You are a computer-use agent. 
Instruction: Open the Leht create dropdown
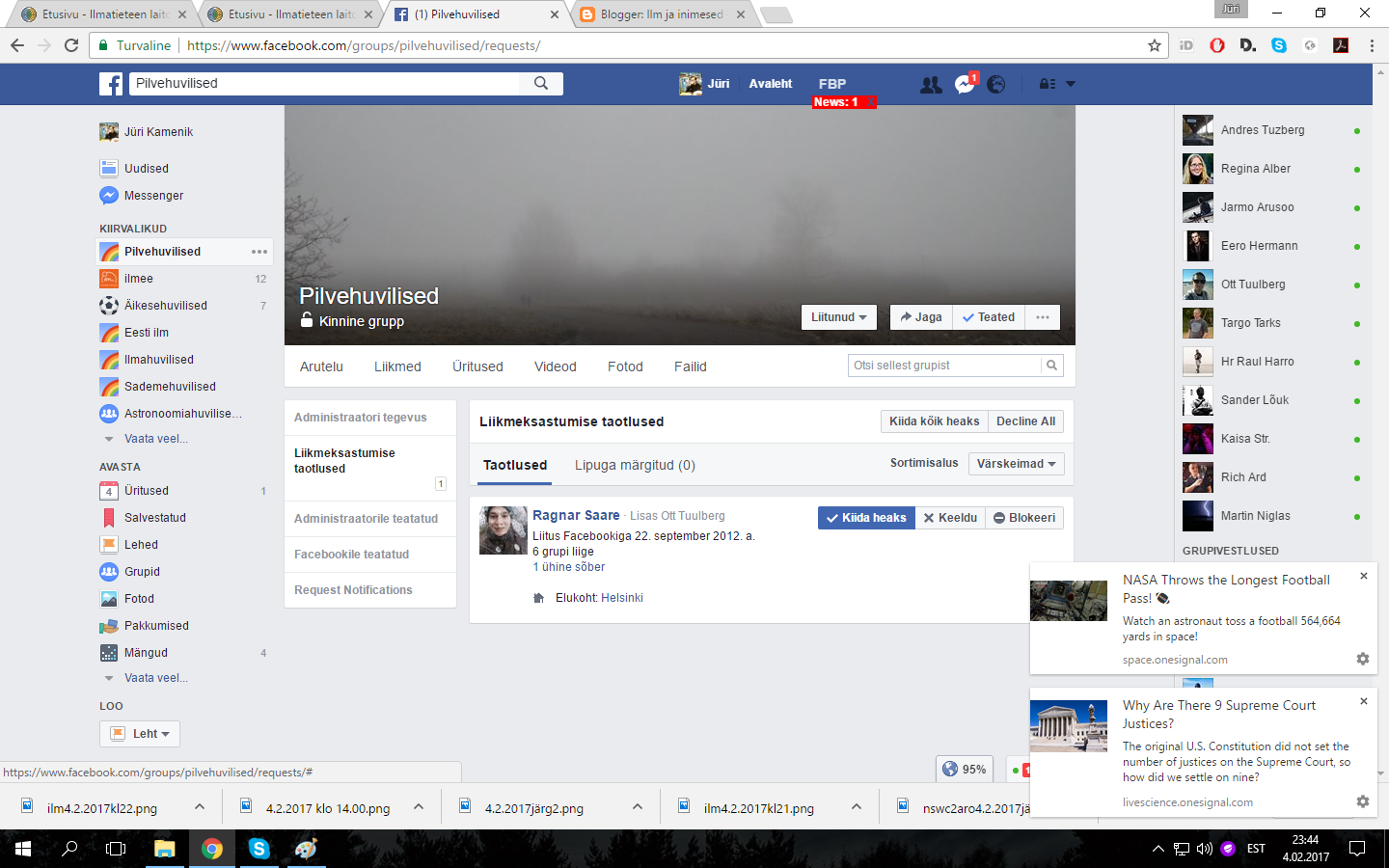coord(140,734)
